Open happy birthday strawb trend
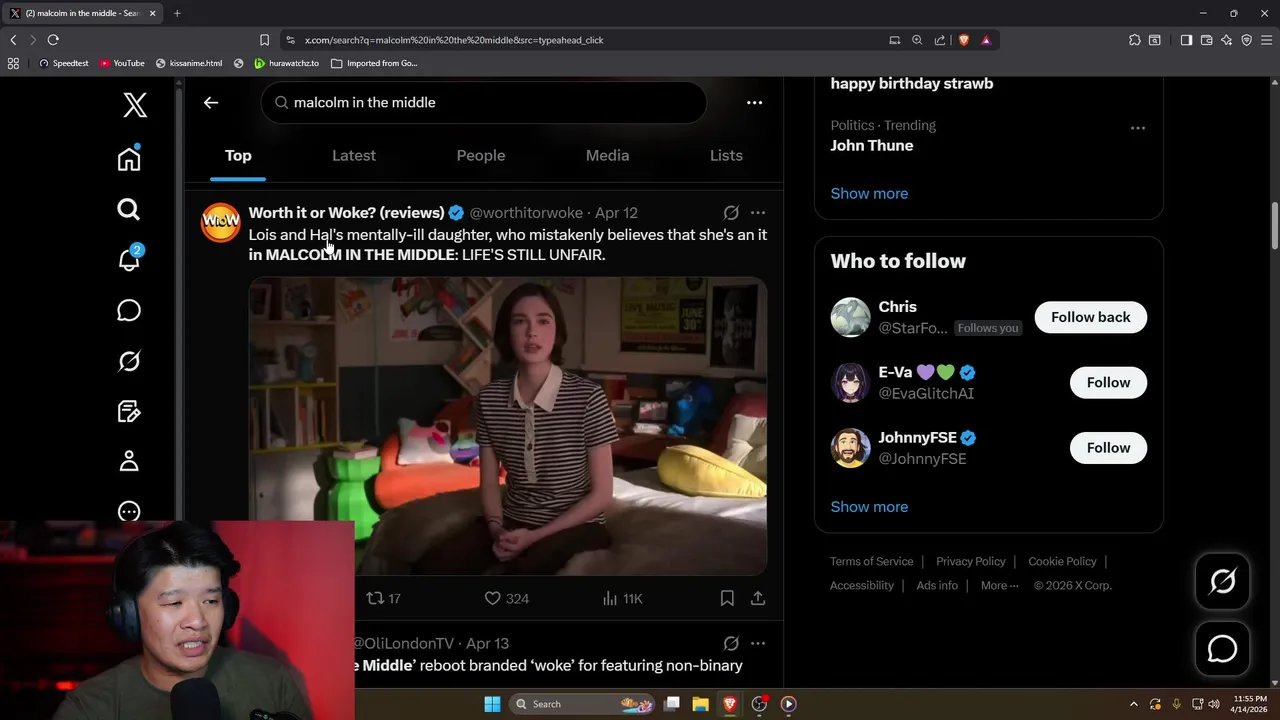Screen dimensions: 1280x720 point(911,84)
